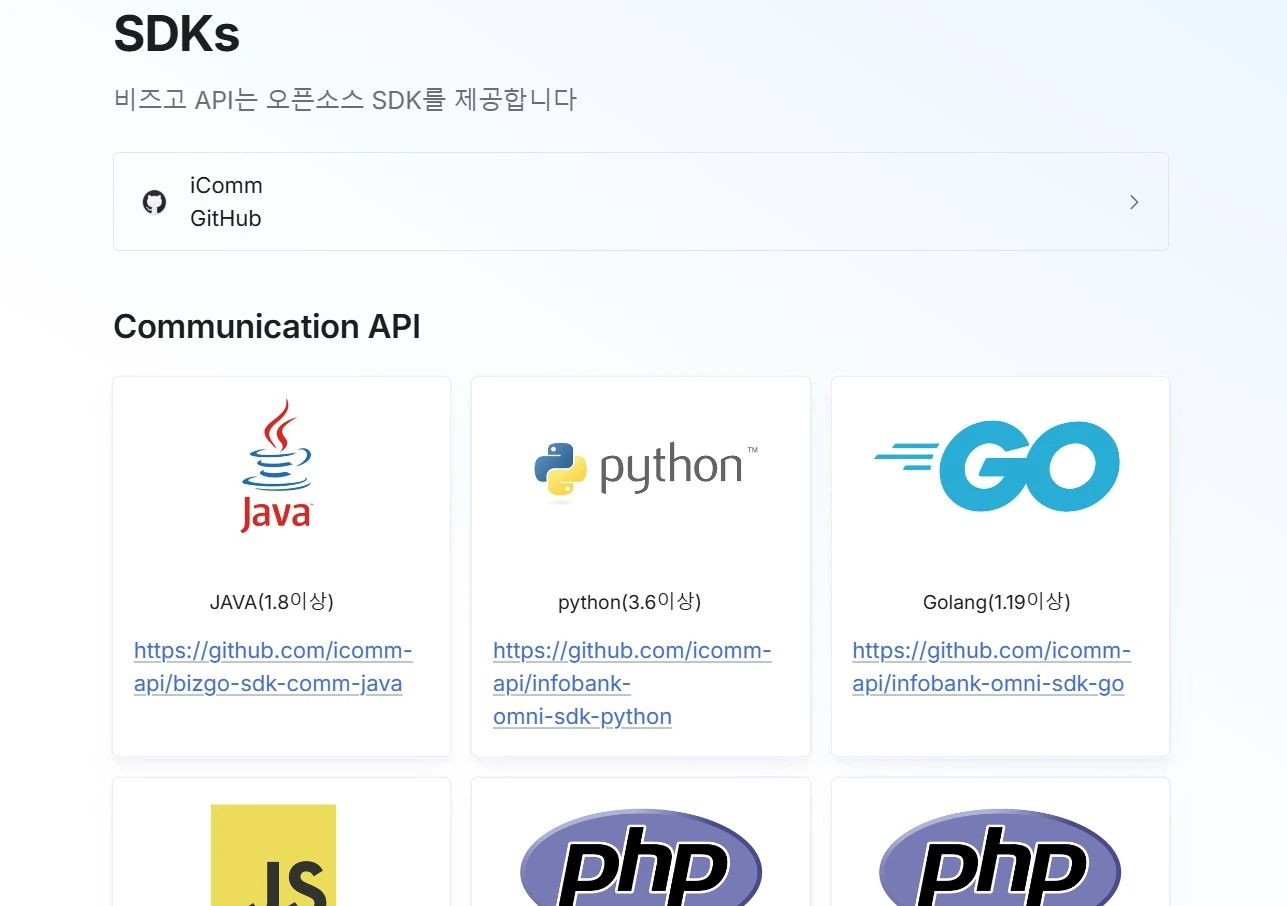Open the right-arrow disclosure on the GitHub row
Viewport: 1287px width, 906px height.
[1134, 201]
